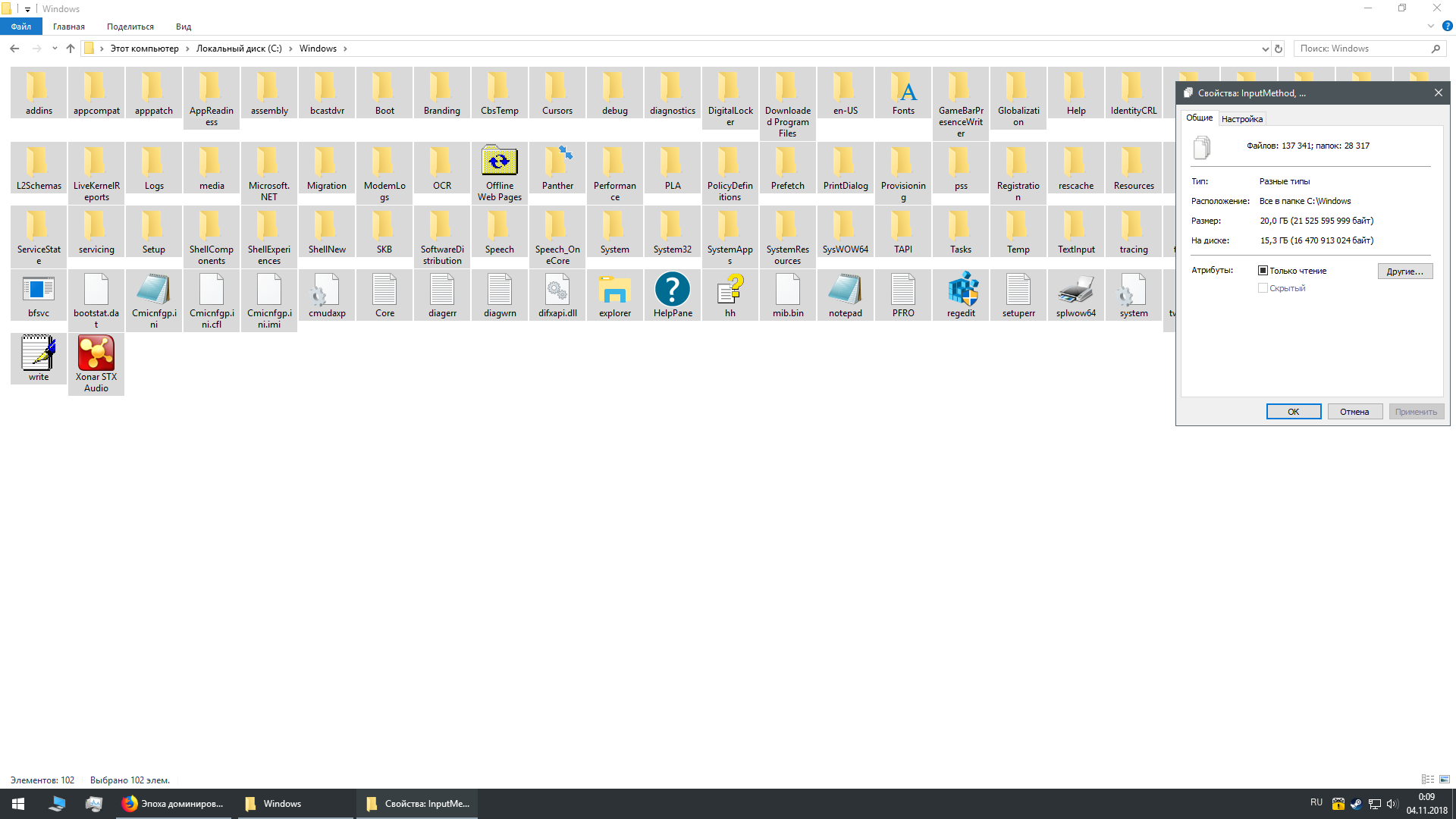Open the Вид ribbon tab

[x=184, y=27]
